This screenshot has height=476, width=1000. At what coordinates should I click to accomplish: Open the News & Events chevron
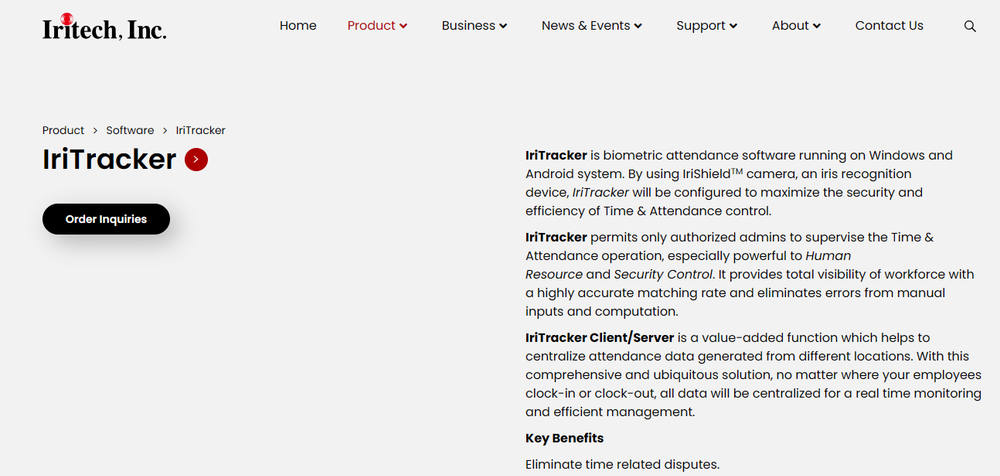[x=638, y=26]
